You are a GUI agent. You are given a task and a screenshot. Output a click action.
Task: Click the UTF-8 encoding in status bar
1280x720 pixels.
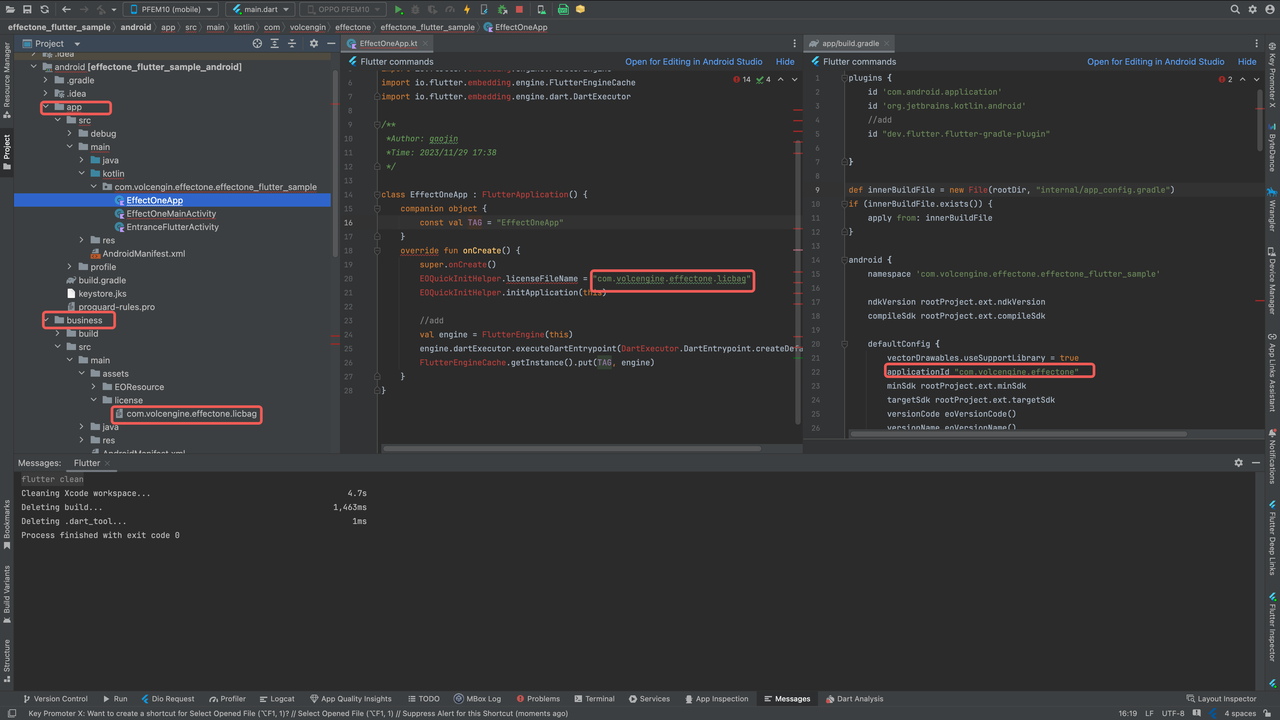point(1175,713)
